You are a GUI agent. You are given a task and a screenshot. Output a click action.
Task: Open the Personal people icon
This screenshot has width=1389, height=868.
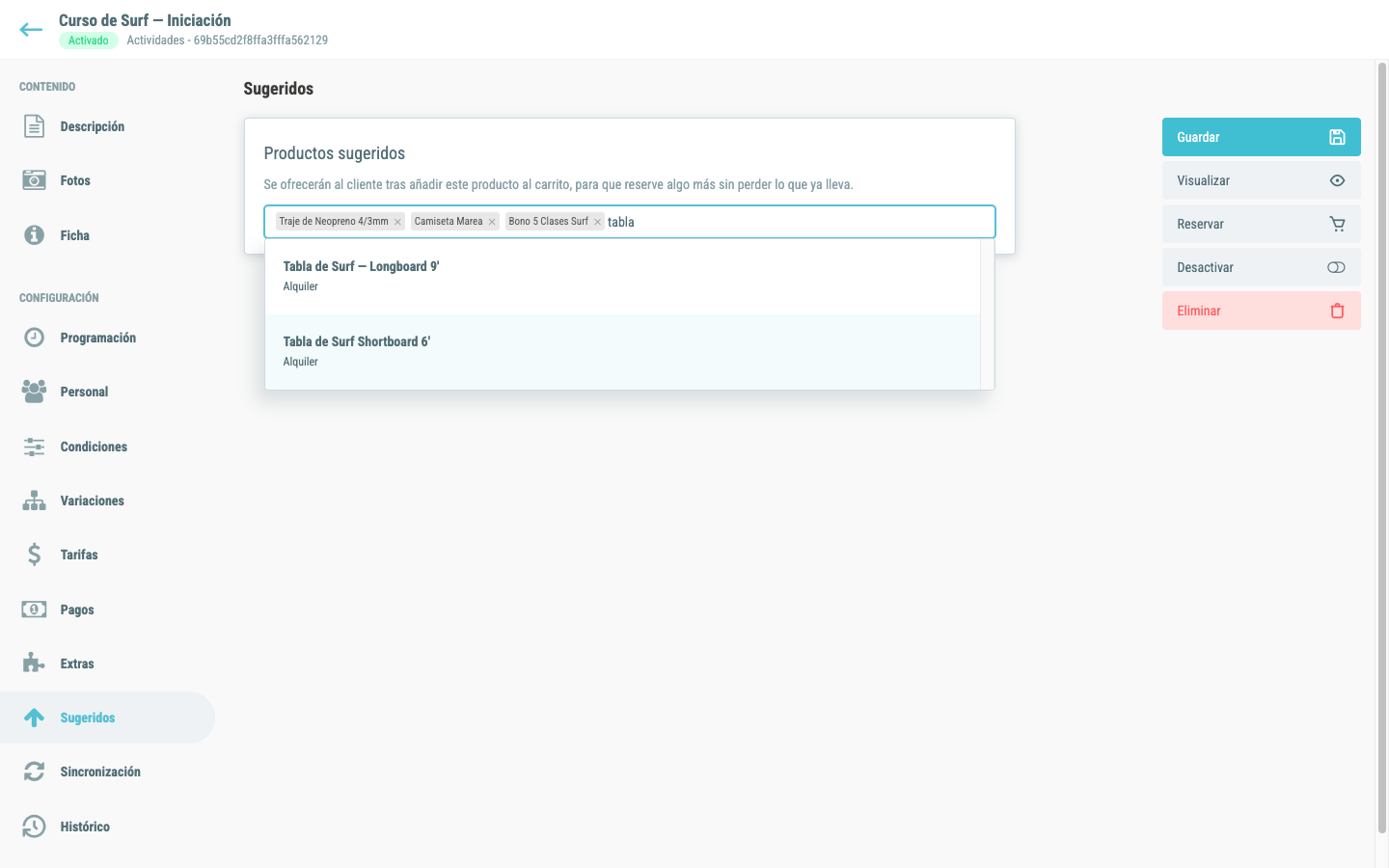(x=34, y=392)
